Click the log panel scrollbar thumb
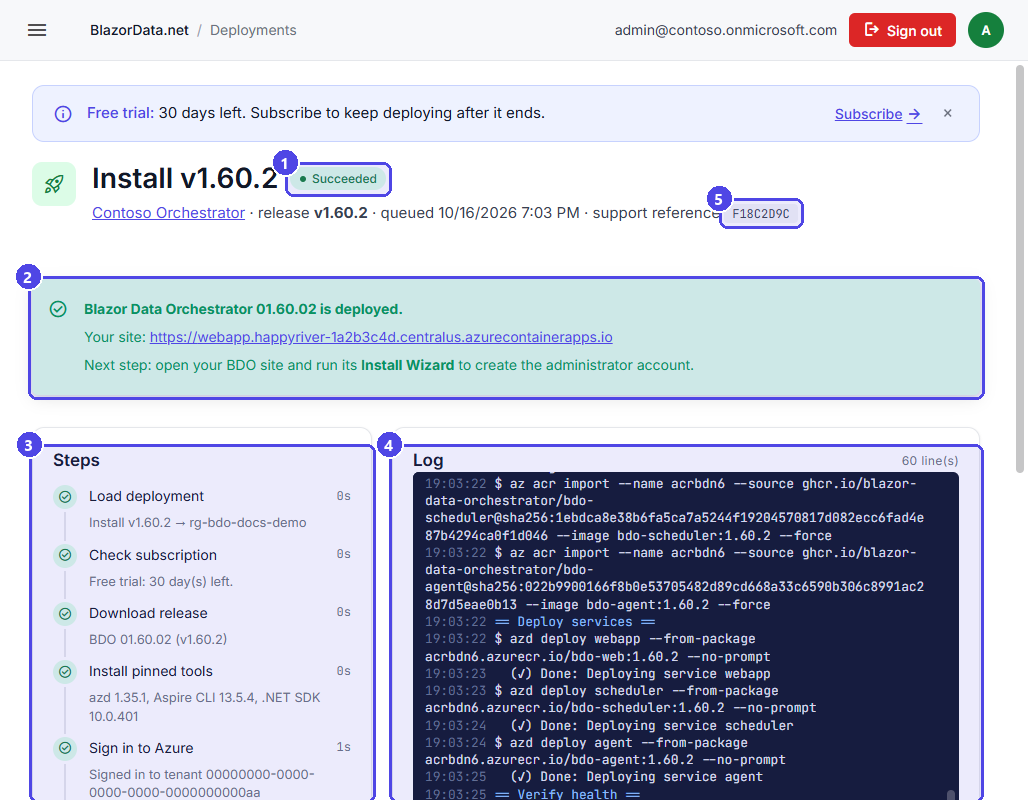 [951, 794]
